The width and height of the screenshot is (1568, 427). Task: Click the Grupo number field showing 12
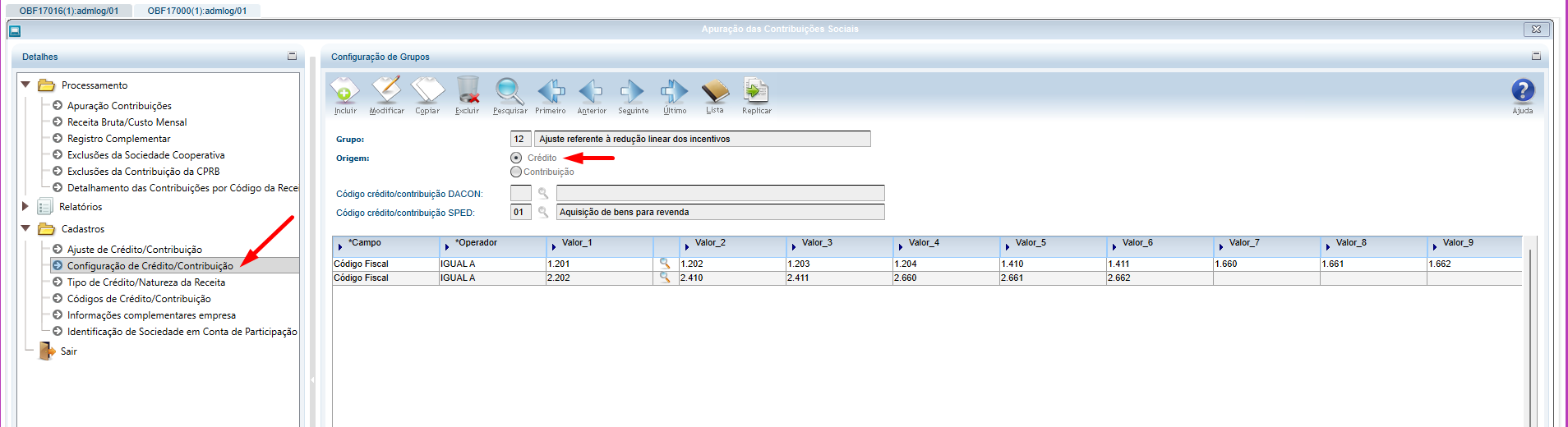coord(520,139)
